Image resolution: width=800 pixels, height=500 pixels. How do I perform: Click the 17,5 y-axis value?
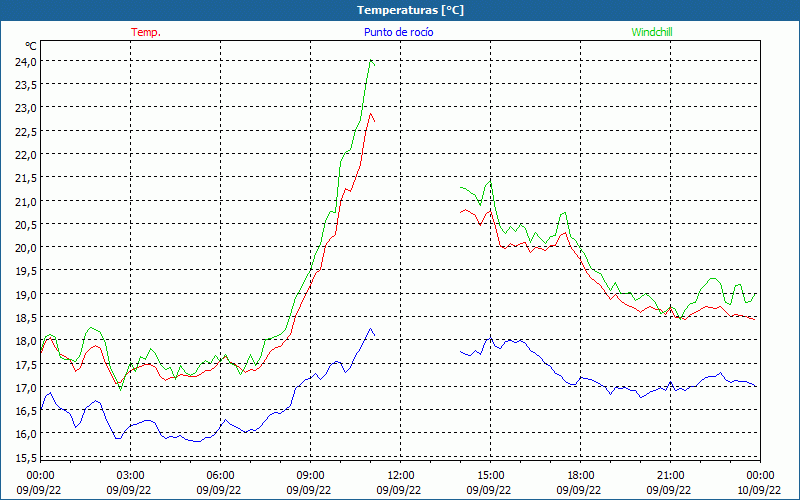[x=26, y=364]
